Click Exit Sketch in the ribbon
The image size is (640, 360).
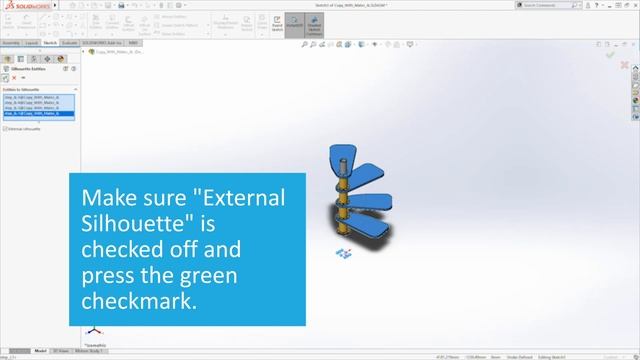8,22
